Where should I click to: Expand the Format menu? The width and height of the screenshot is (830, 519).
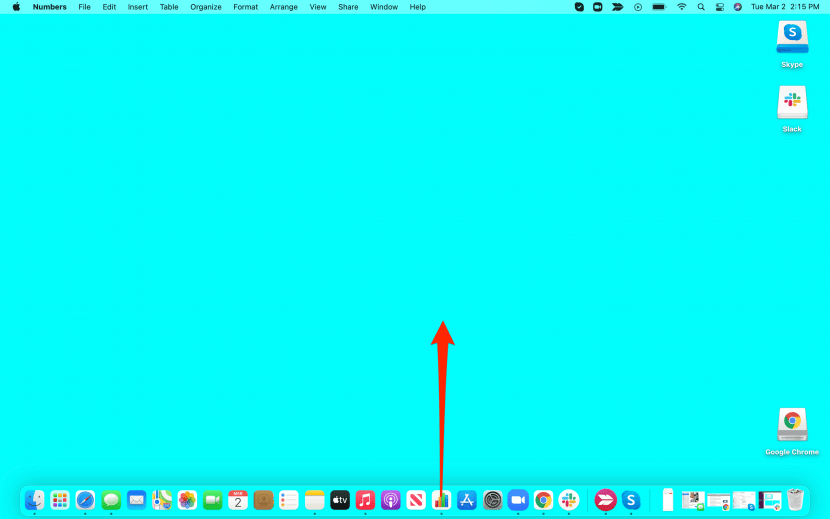[245, 7]
